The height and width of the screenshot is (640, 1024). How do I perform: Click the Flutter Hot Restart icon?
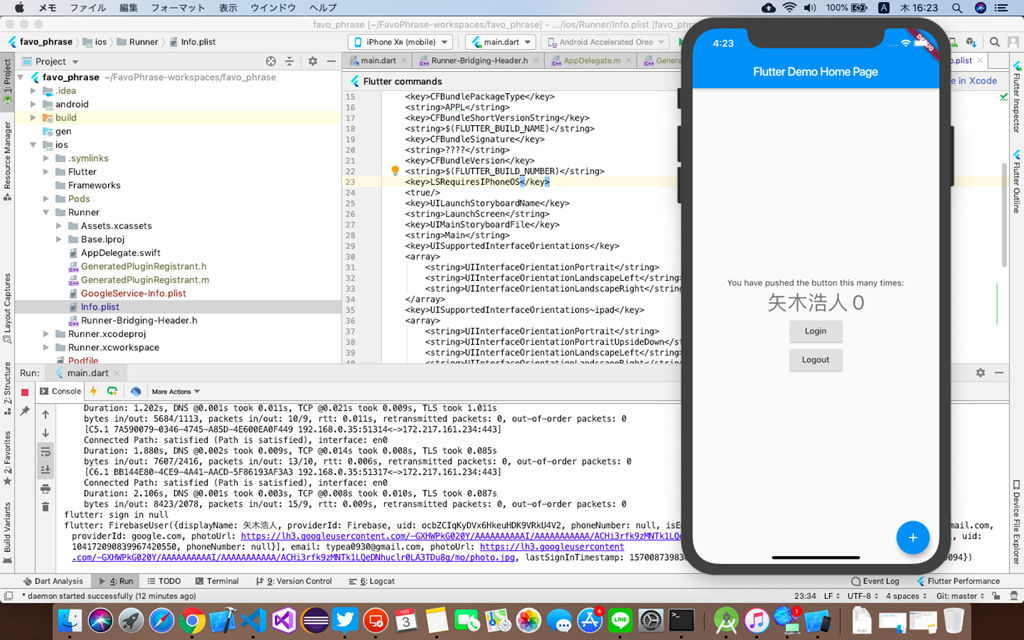(x=113, y=391)
